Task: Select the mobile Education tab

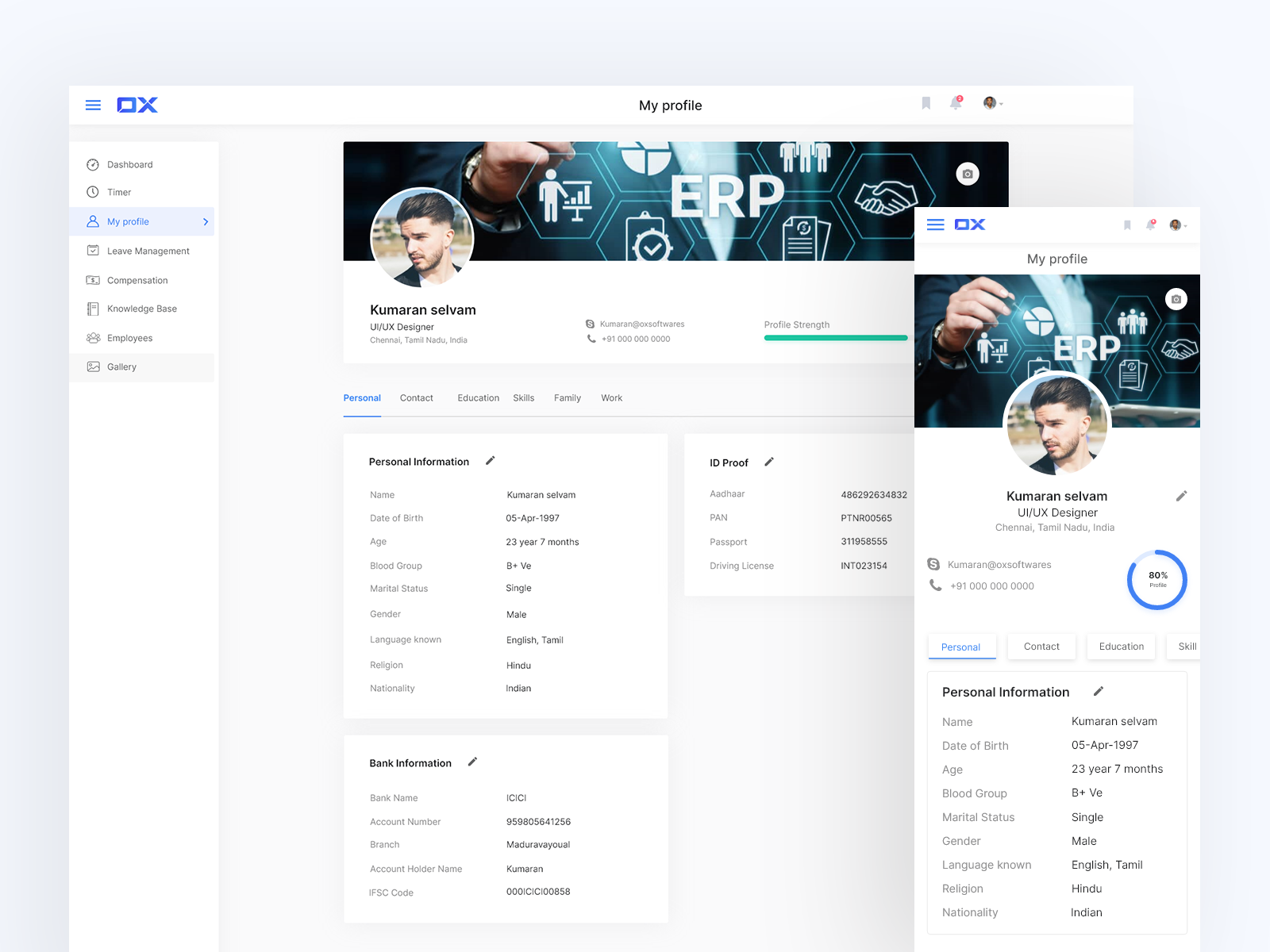Action: point(1122,647)
